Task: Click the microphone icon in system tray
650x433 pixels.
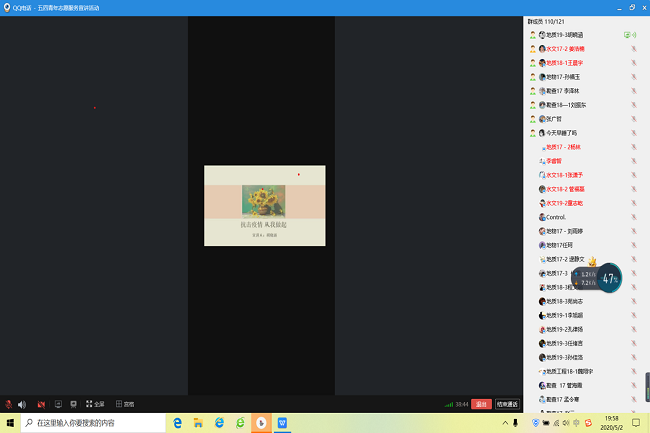Action: click(515, 423)
